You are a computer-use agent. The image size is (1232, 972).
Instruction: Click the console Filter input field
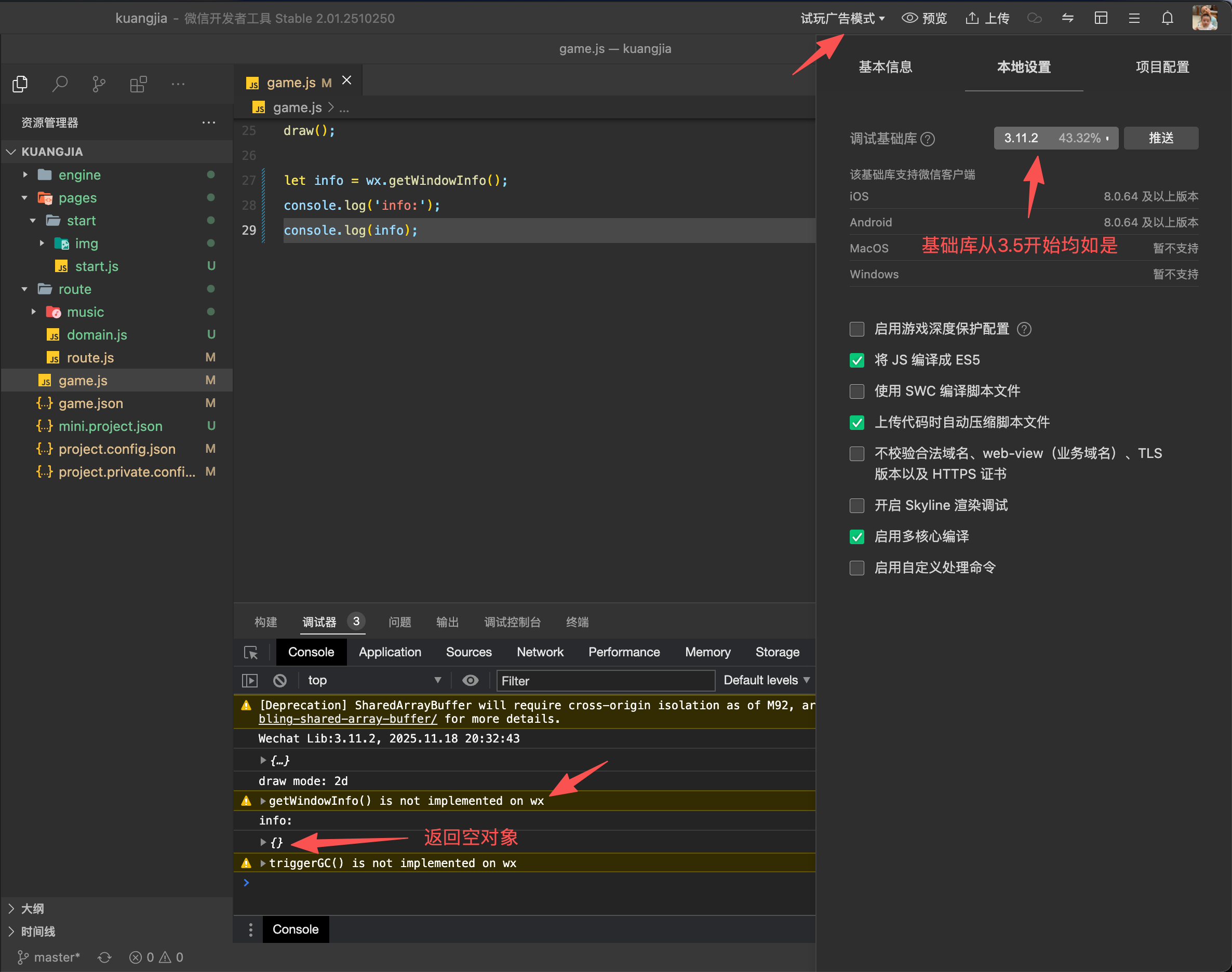(x=605, y=681)
